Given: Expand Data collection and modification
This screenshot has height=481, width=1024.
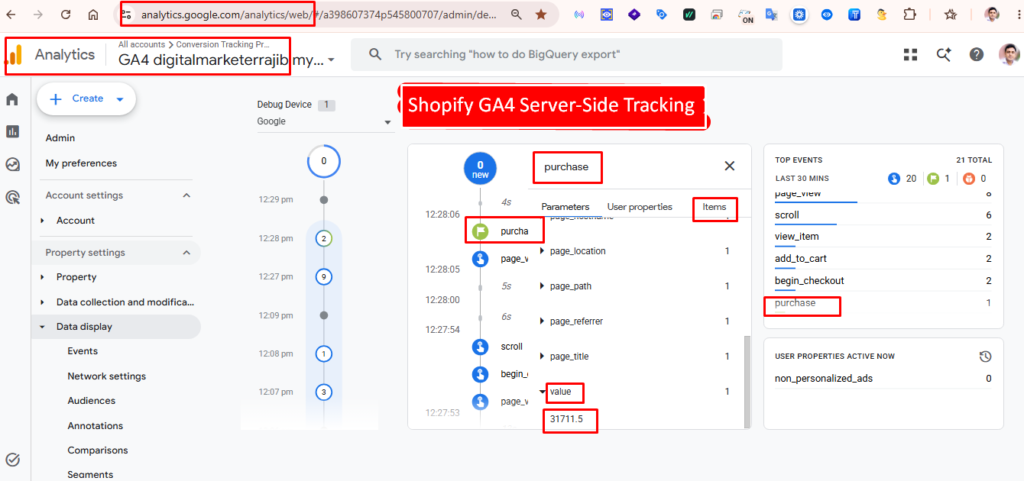Looking at the screenshot, I should 42,302.
